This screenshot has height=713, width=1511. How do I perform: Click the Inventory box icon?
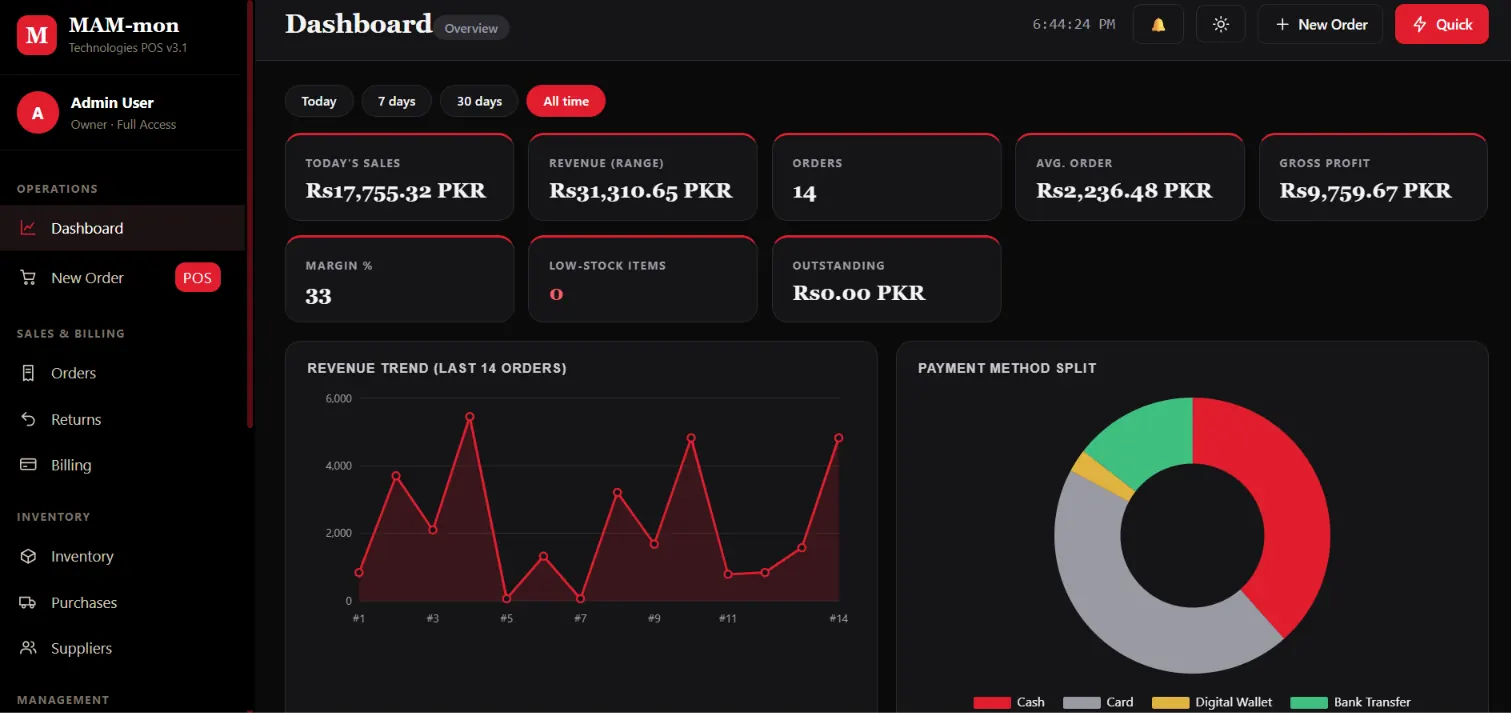point(29,556)
